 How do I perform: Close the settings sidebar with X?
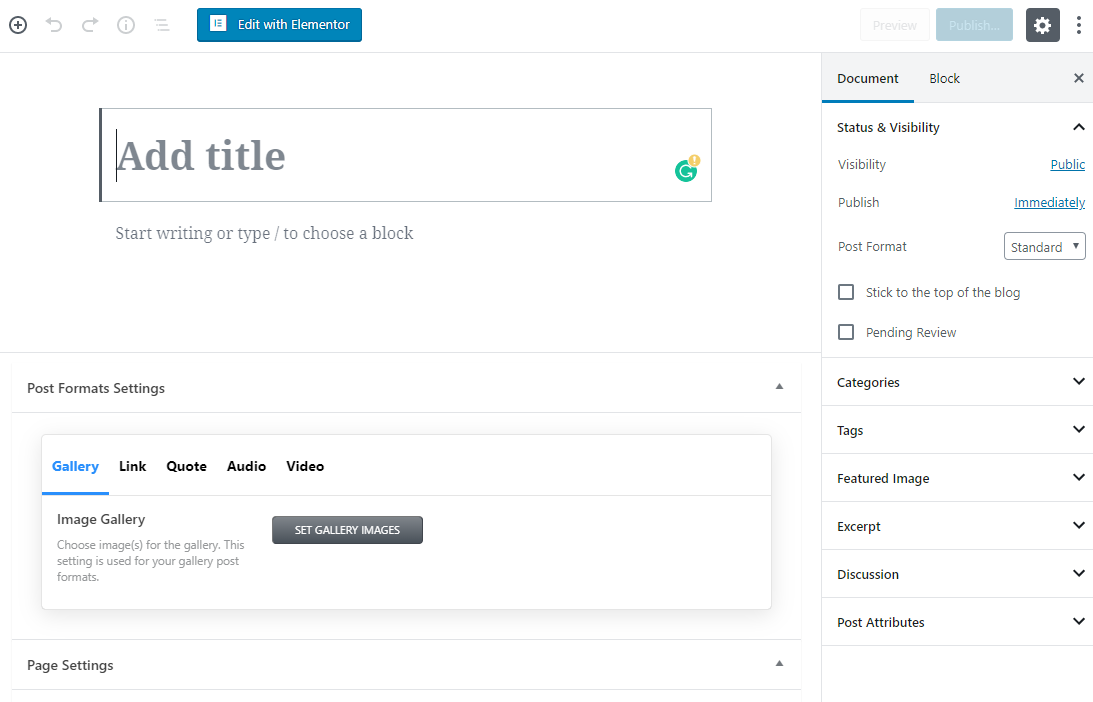coord(1078,78)
